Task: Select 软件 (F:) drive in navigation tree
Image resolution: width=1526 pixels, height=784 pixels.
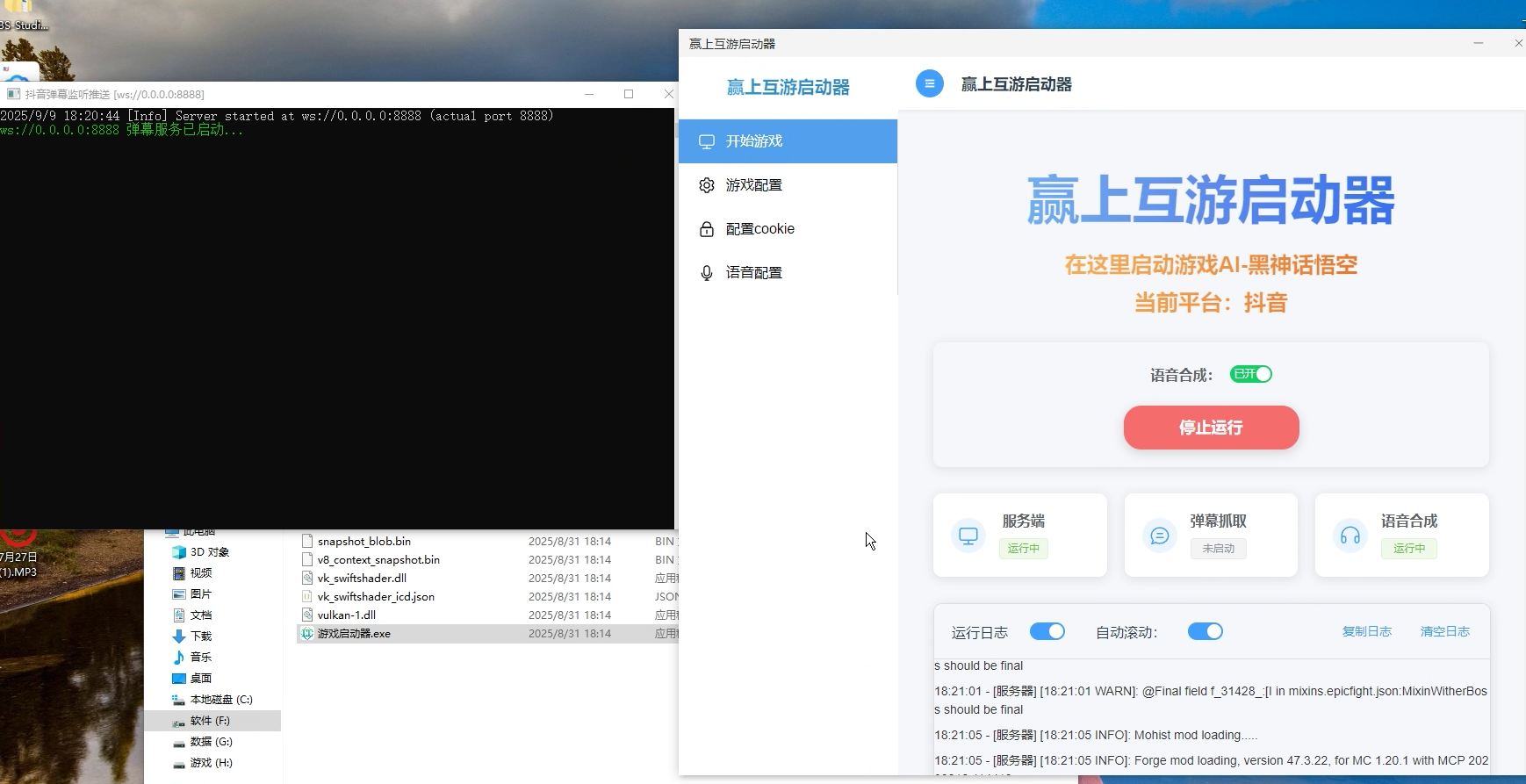Action: coord(210,721)
